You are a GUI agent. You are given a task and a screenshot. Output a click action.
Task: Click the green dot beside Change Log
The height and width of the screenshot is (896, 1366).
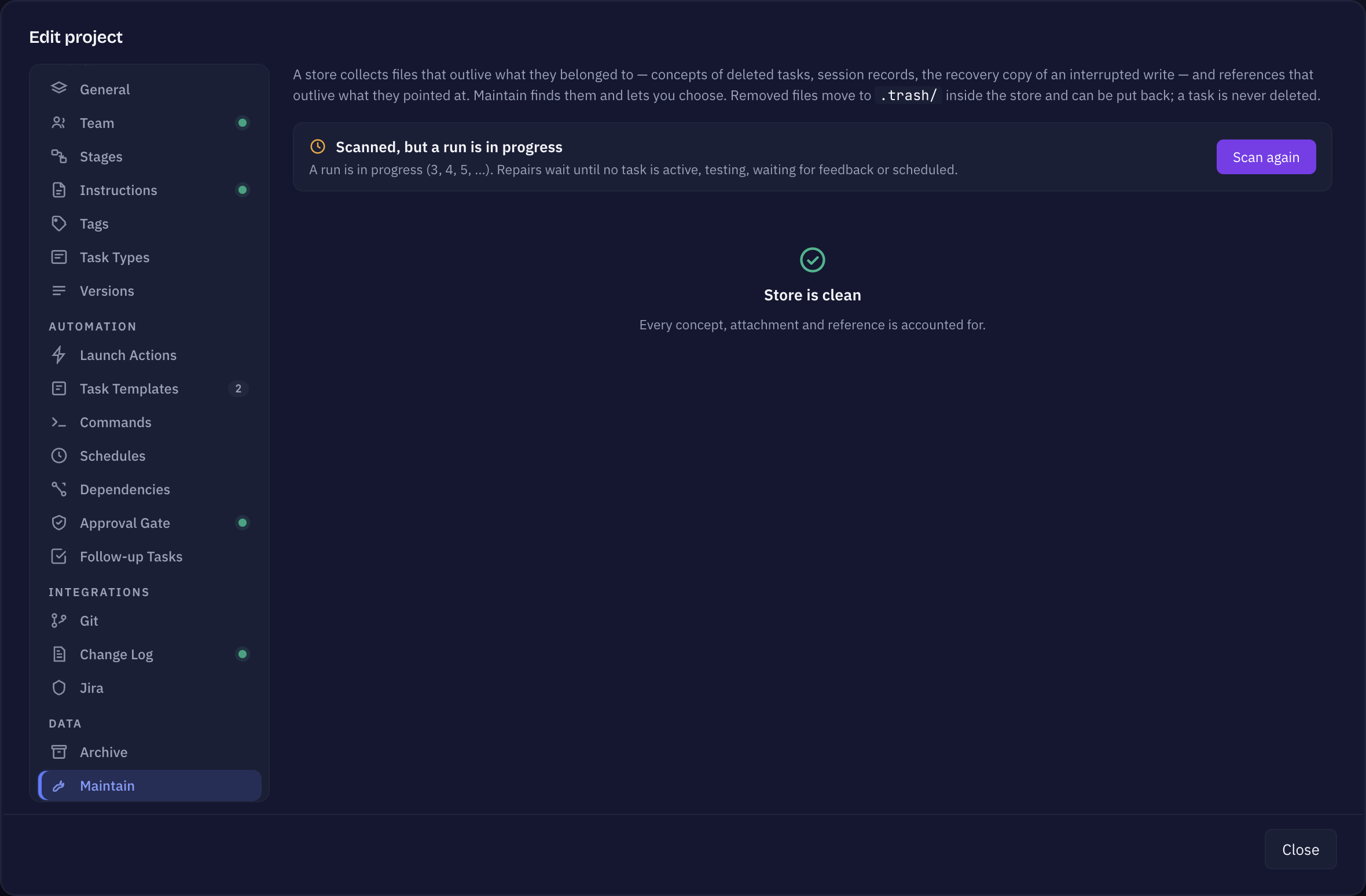click(243, 654)
